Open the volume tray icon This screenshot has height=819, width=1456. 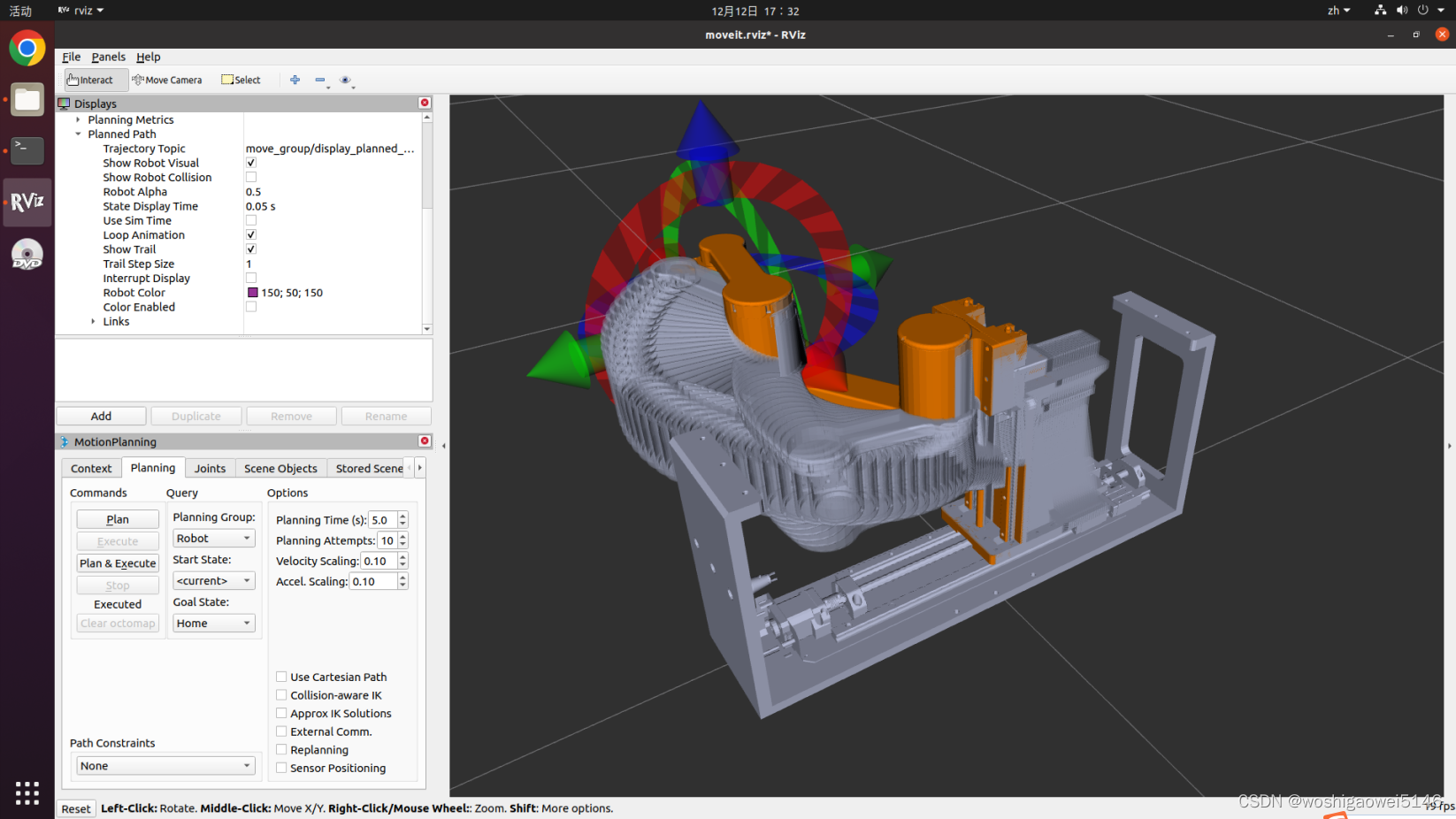[x=1402, y=11]
